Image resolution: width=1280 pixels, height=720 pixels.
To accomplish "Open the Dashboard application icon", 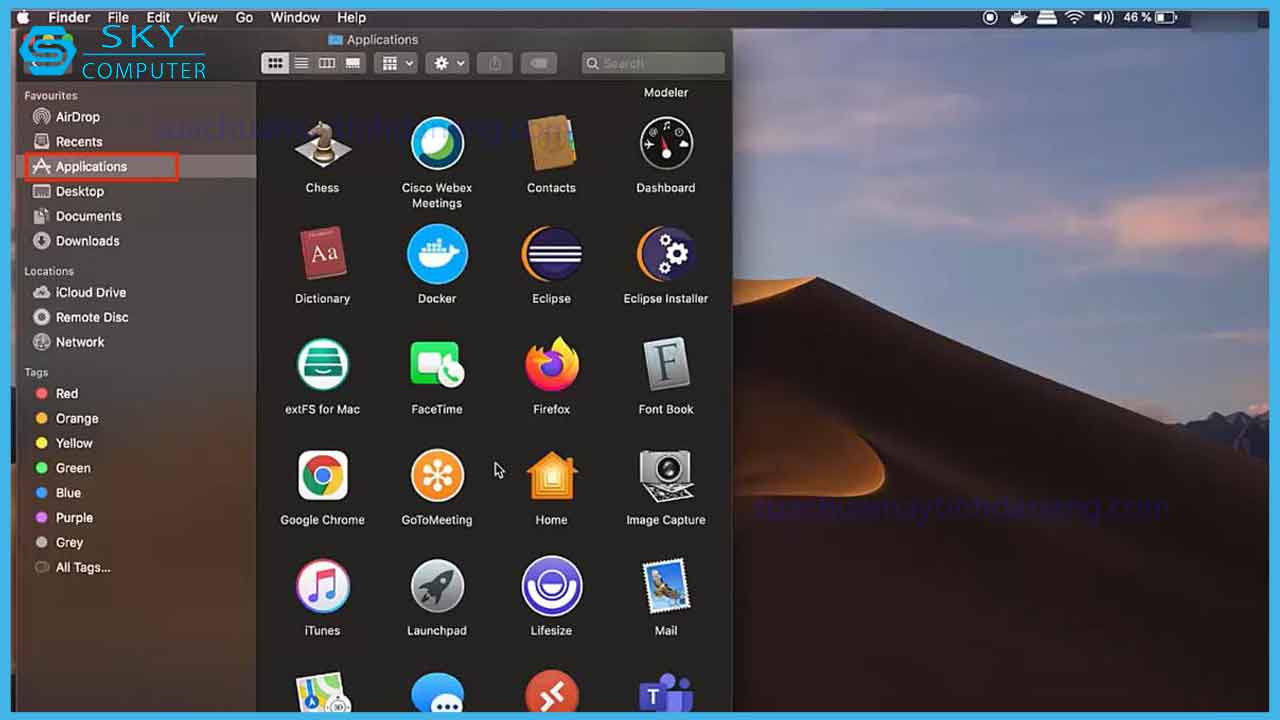I will [666, 144].
